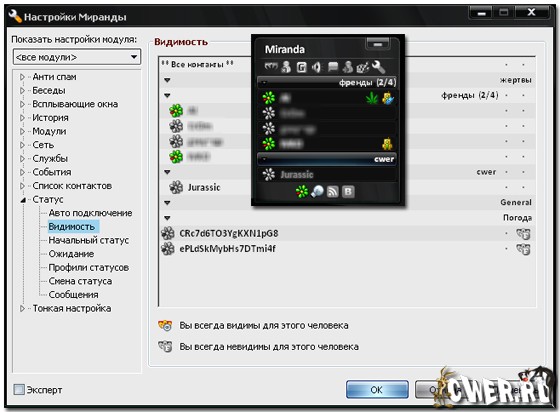Toggle the visible dot on the CRc7d6TO3YgKXN1pG8 row
The width and height of the screenshot is (560, 412).
[x=506, y=233]
